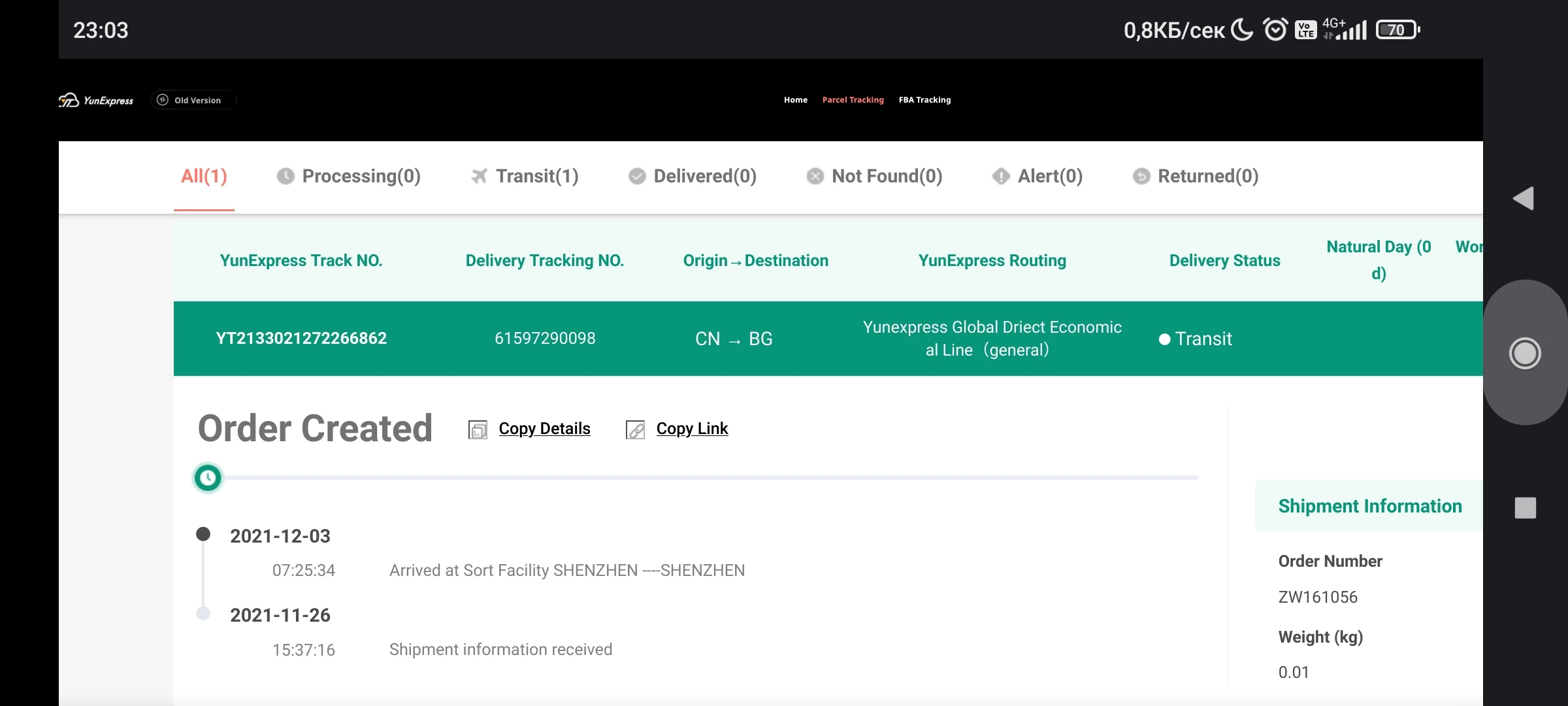This screenshot has width=1568, height=706.
Task: Select tracking row YT2133021272266862
Action: pyautogui.click(x=301, y=339)
